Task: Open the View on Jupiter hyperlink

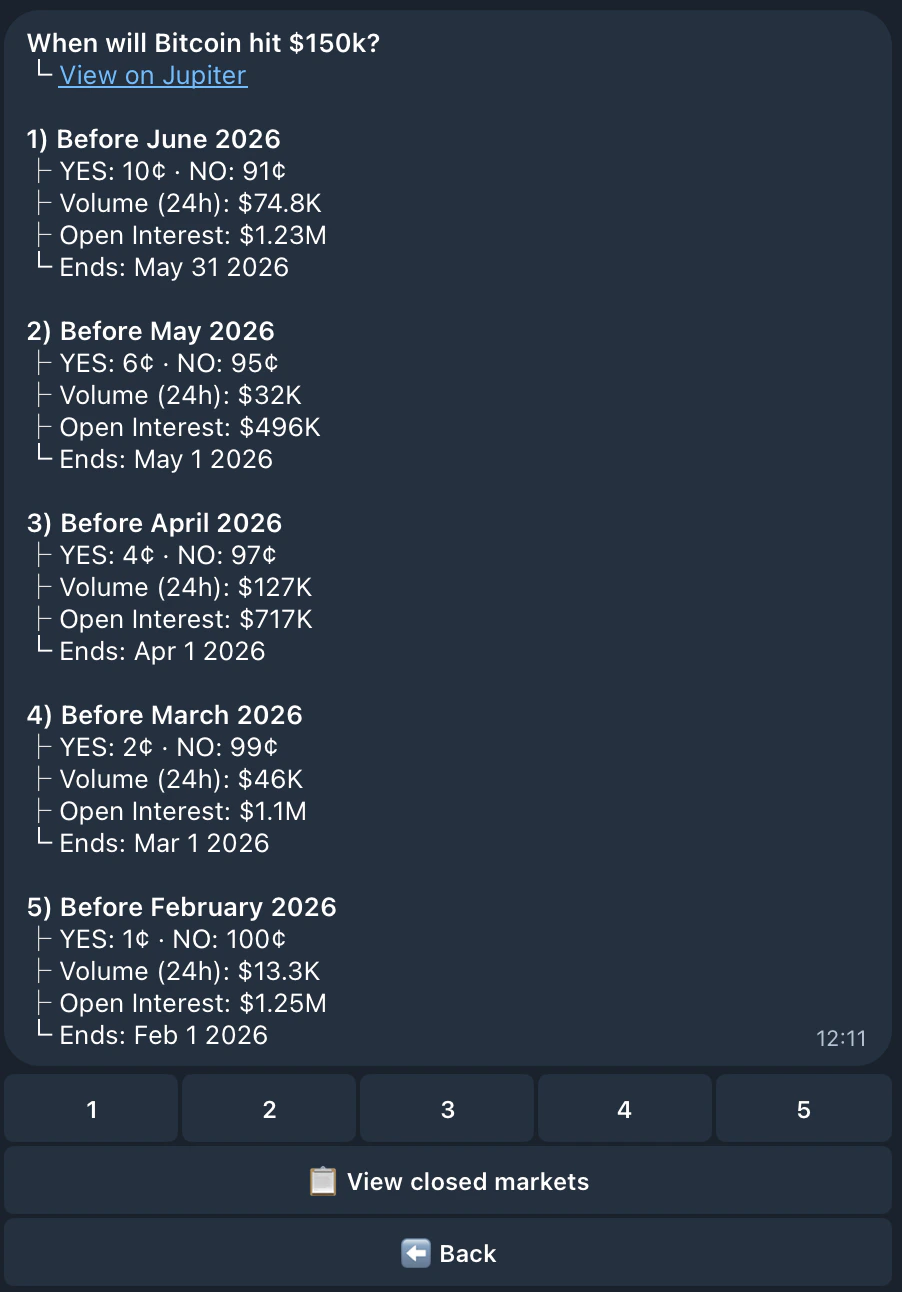Action: tap(152, 75)
